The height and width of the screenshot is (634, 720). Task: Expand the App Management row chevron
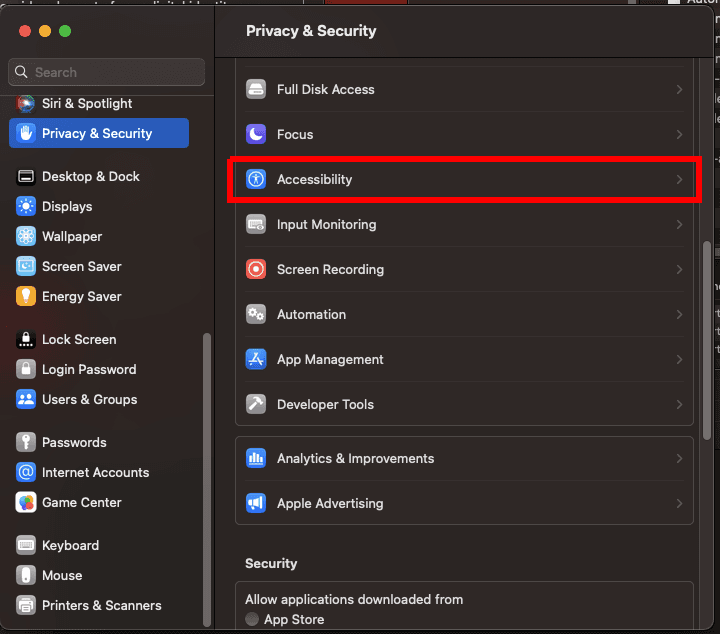(x=679, y=359)
